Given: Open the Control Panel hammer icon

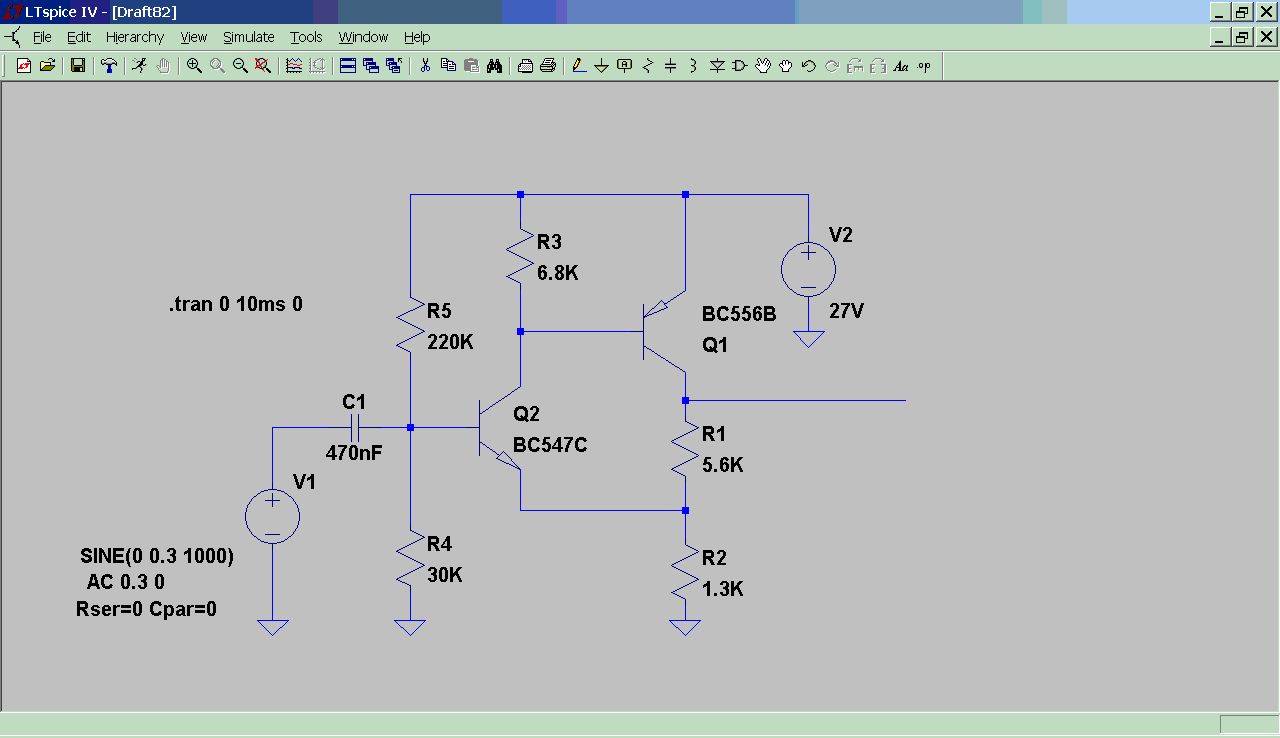Looking at the screenshot, I should 109,66.
